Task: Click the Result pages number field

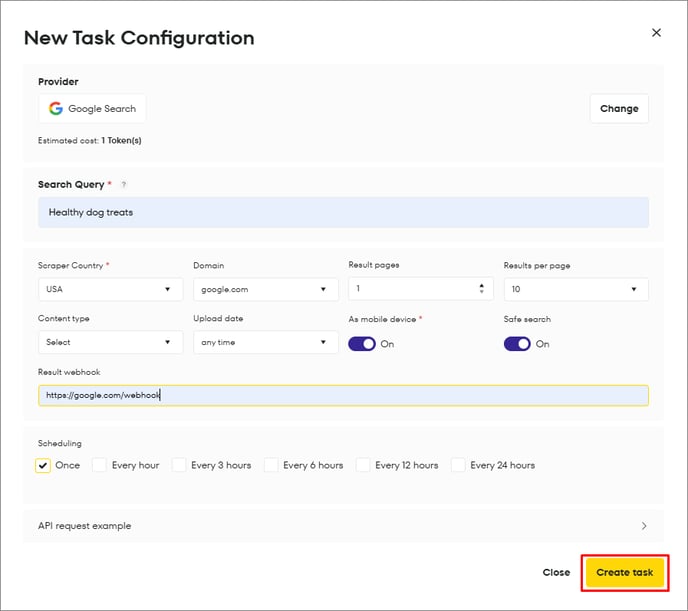Action: [x=421, y=288]
